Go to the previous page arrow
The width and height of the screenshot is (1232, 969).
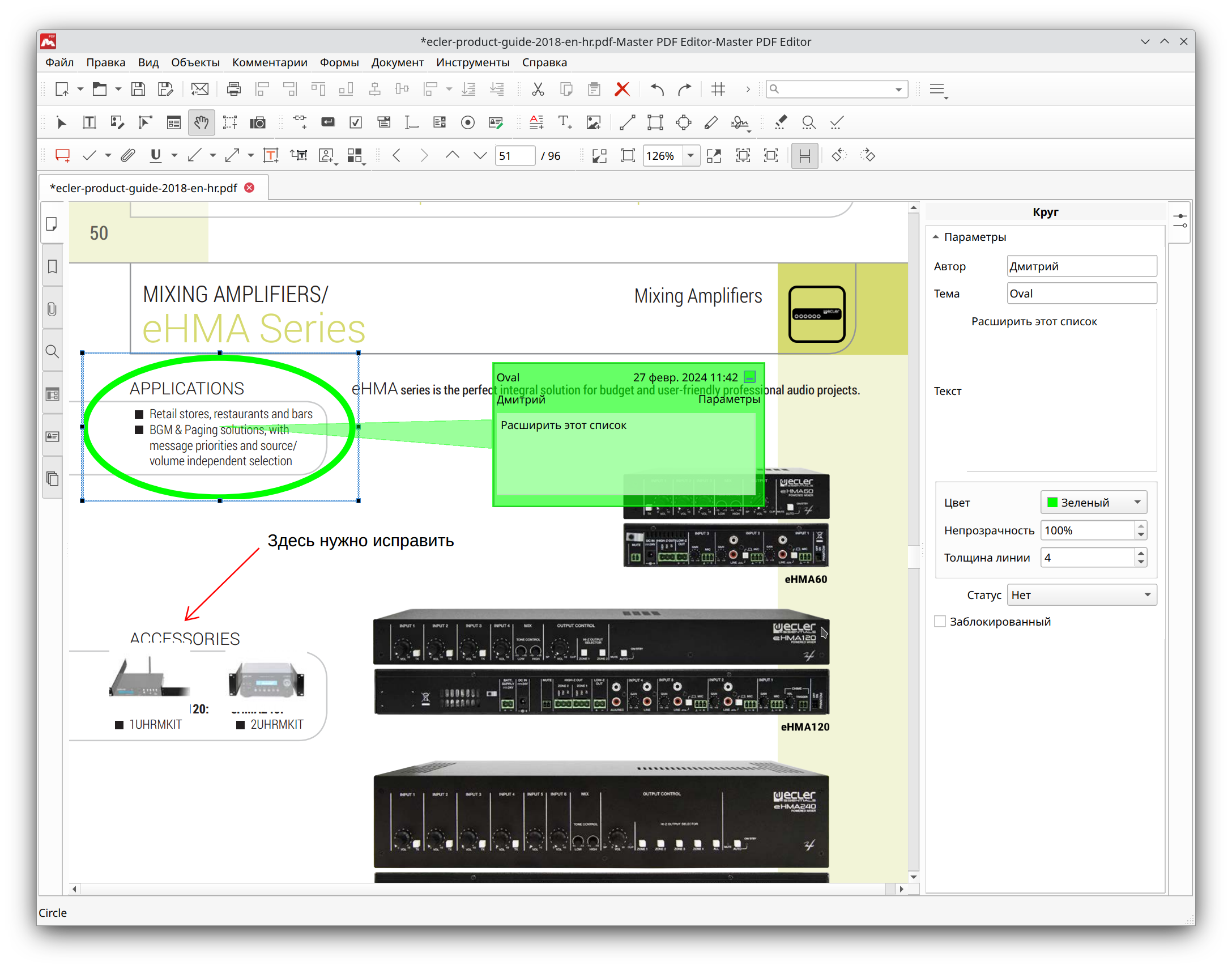pyautogui.click(x=453, y=155)
